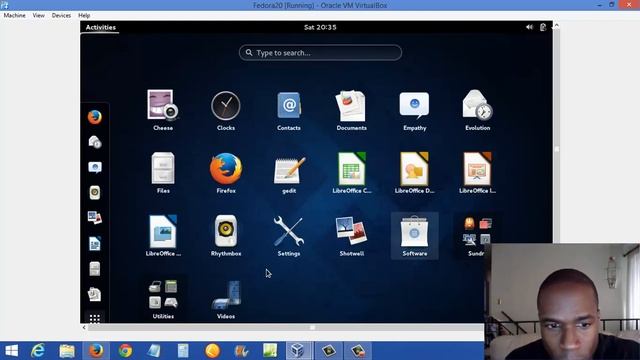Click Firefox in the GNOME dash
Image resolution: width=640 pixels, height=360 pixels.
tap(95, 117)
